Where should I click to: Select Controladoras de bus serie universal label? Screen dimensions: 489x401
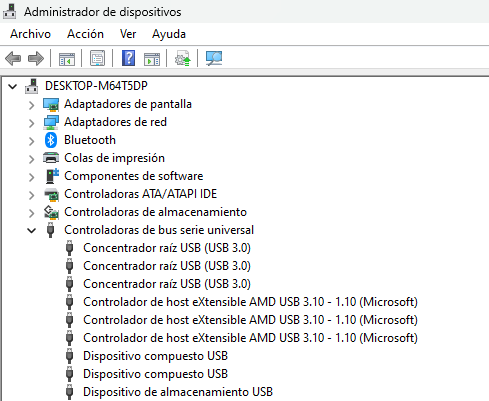point(159,230)
